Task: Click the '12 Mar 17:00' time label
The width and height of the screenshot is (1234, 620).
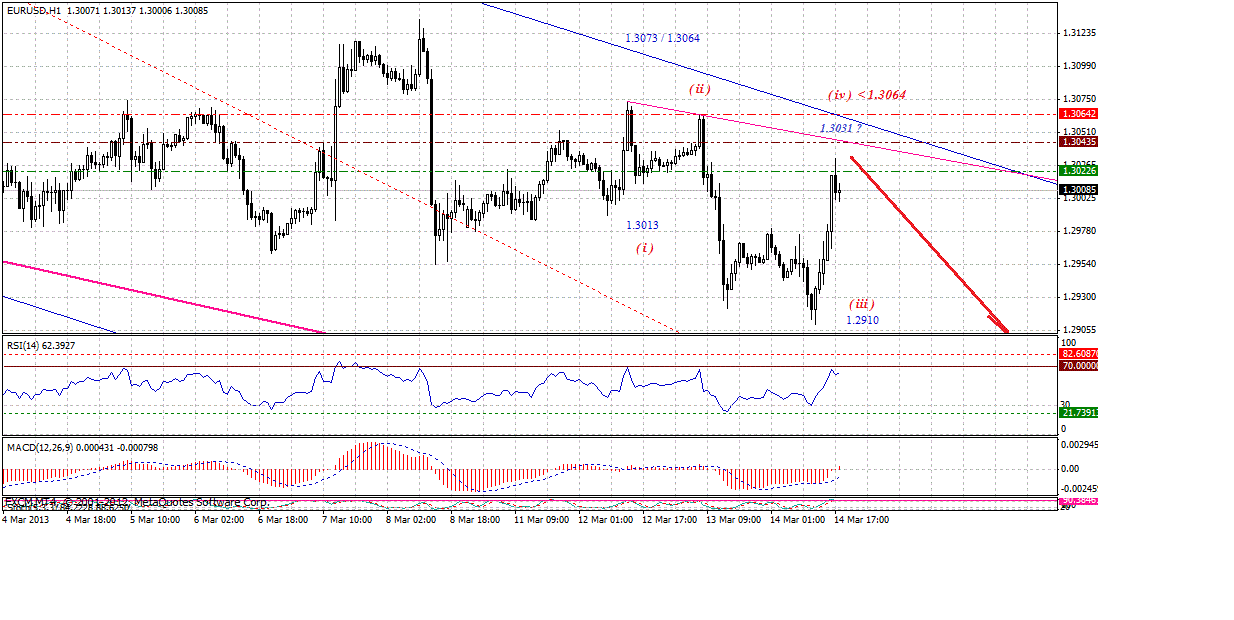Action: point(672,520)
